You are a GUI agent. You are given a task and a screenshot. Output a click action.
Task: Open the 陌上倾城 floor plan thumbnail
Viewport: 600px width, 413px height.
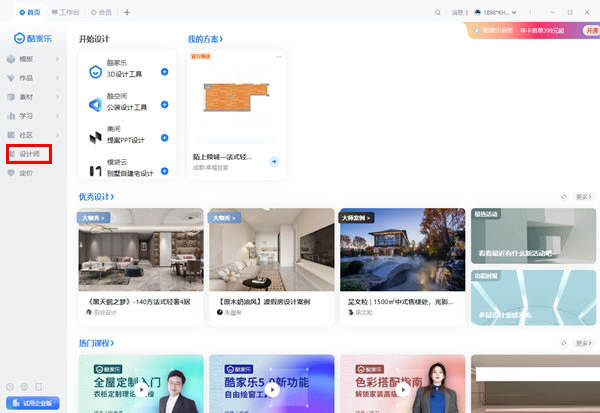(x=236, y=98)
